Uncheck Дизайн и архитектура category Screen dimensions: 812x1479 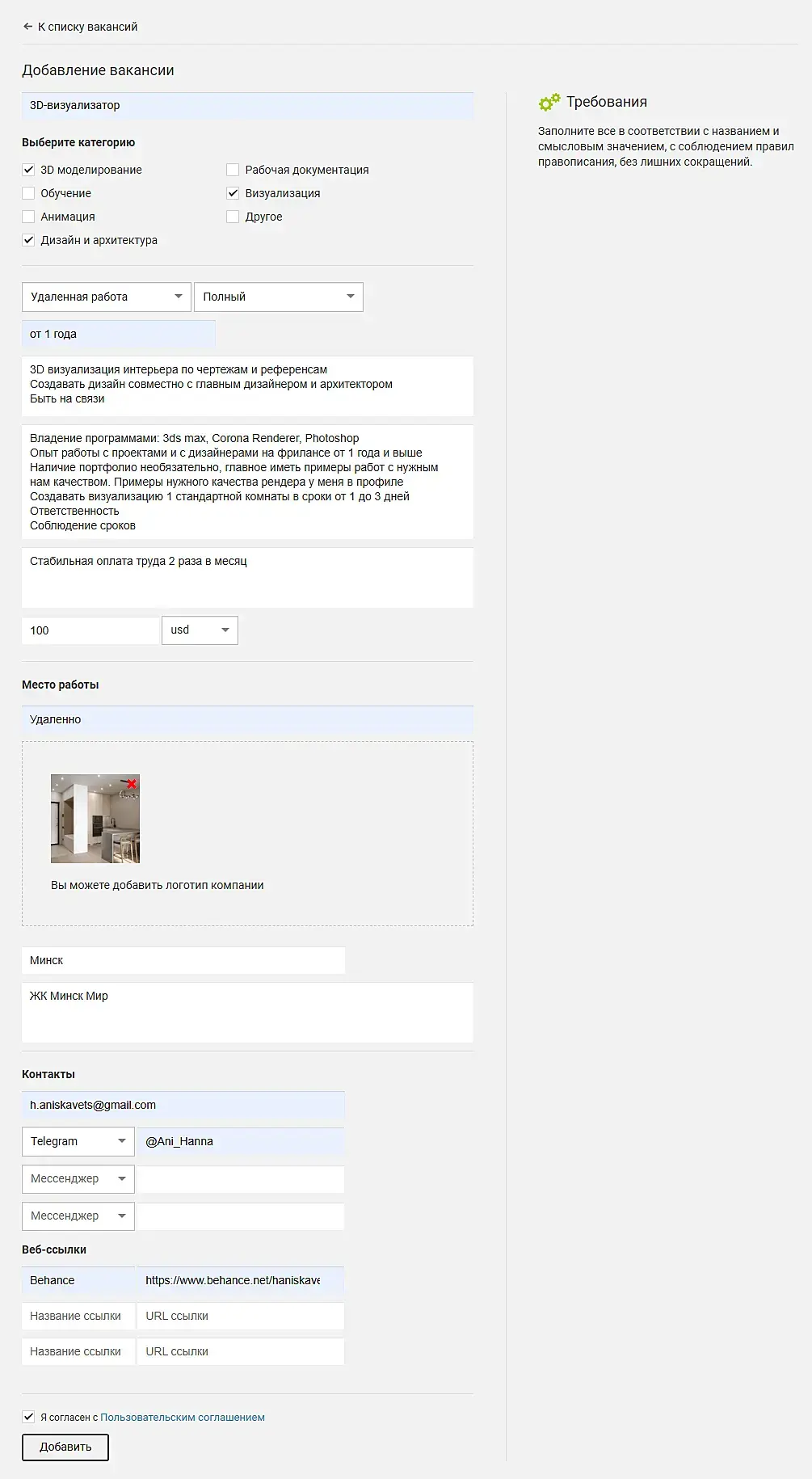coord(28,240)
